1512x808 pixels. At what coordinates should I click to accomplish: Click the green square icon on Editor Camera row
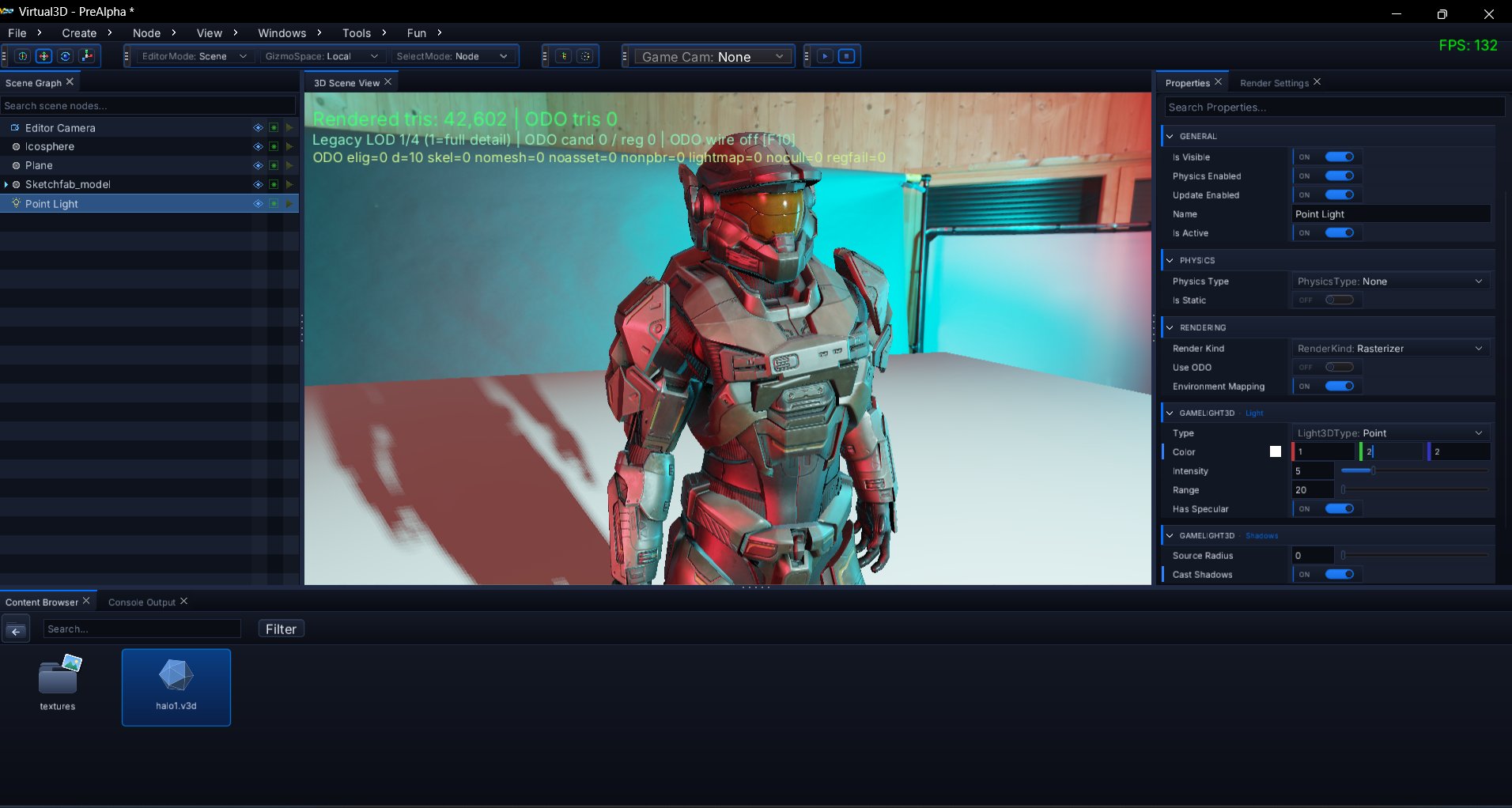(274, 127)
